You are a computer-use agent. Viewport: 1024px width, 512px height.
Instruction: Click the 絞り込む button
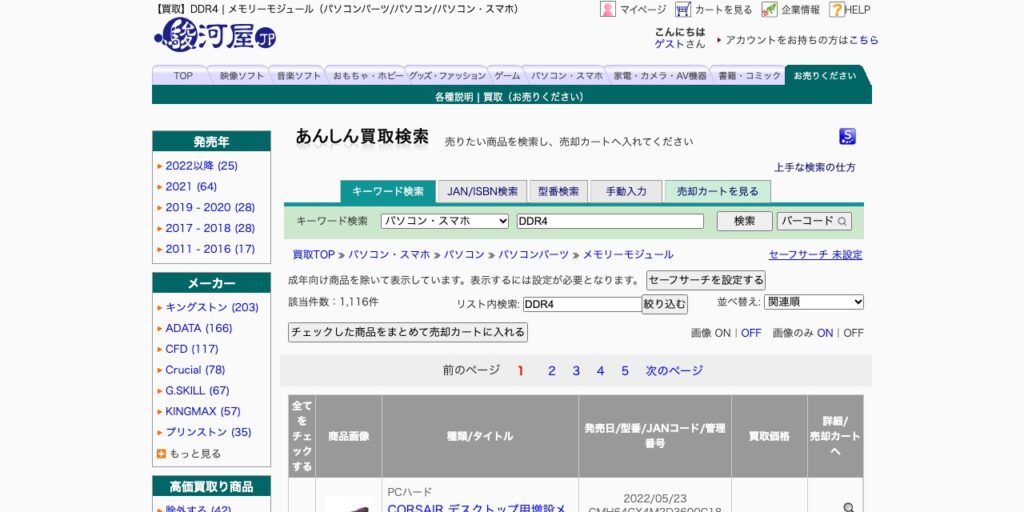click(665, 304)
